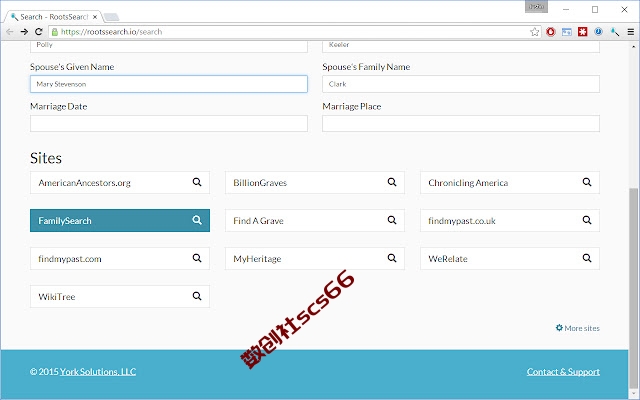The width and height of the screenshot is (640, 400).
Task: Click the field containing Keeler
Action: (x=461, y=46)
